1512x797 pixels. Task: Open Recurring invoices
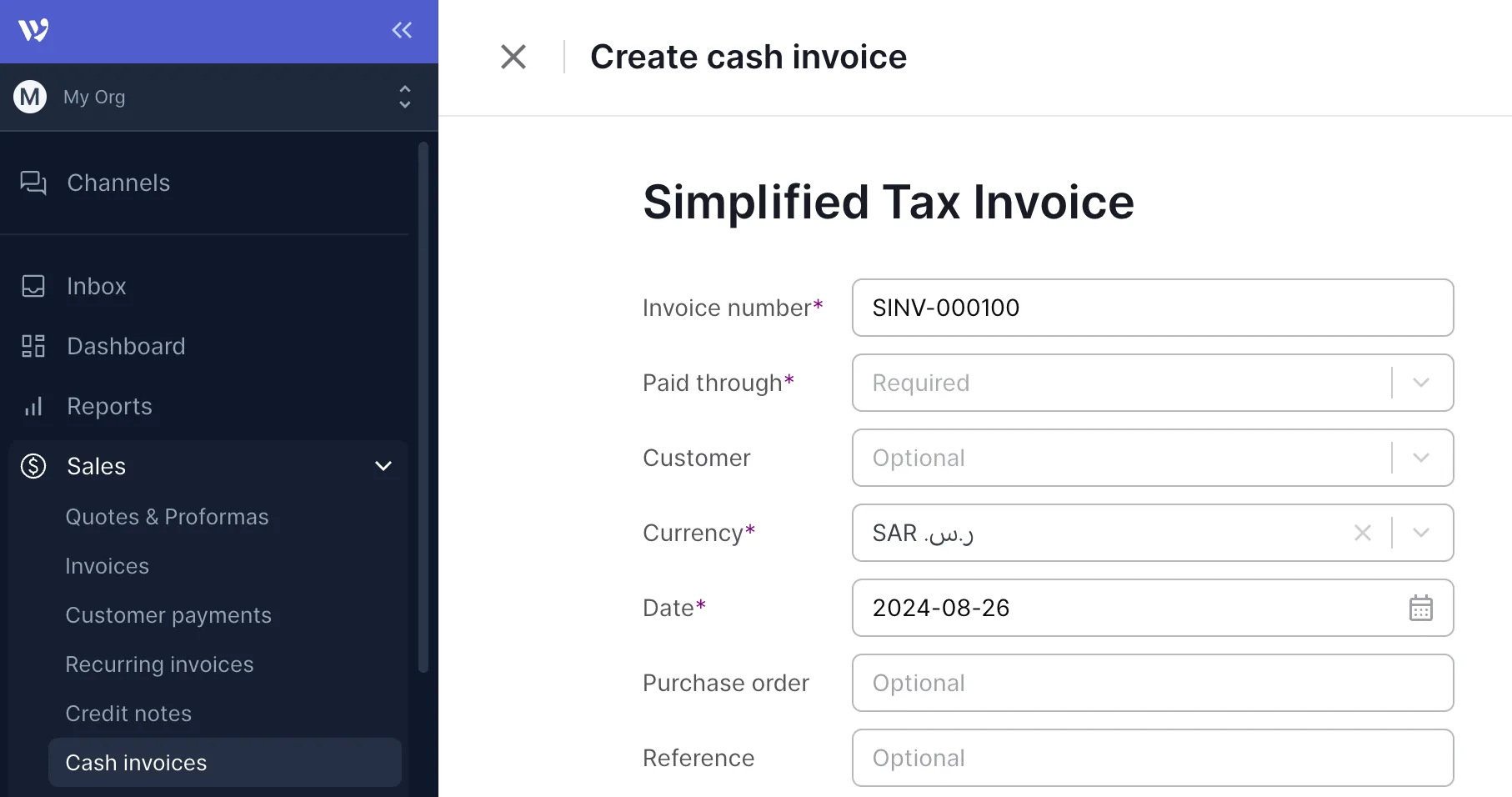[159, 664]
